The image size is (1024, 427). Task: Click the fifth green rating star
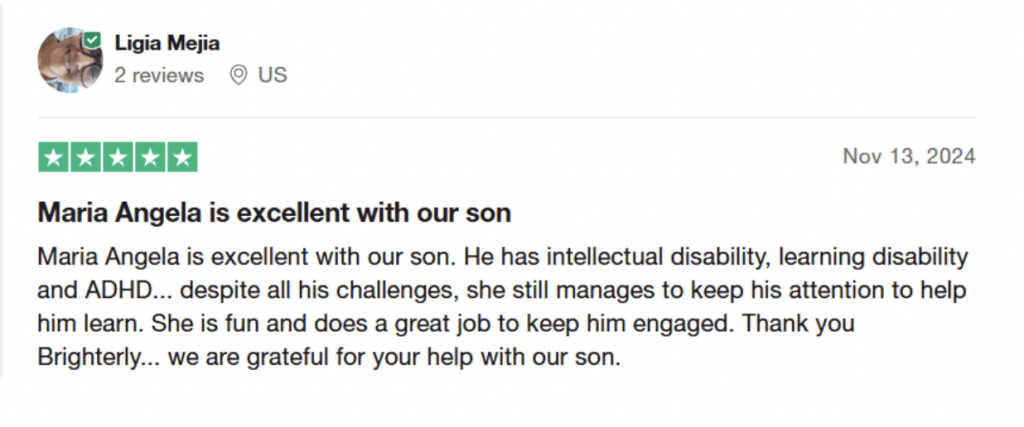(182, 157)
